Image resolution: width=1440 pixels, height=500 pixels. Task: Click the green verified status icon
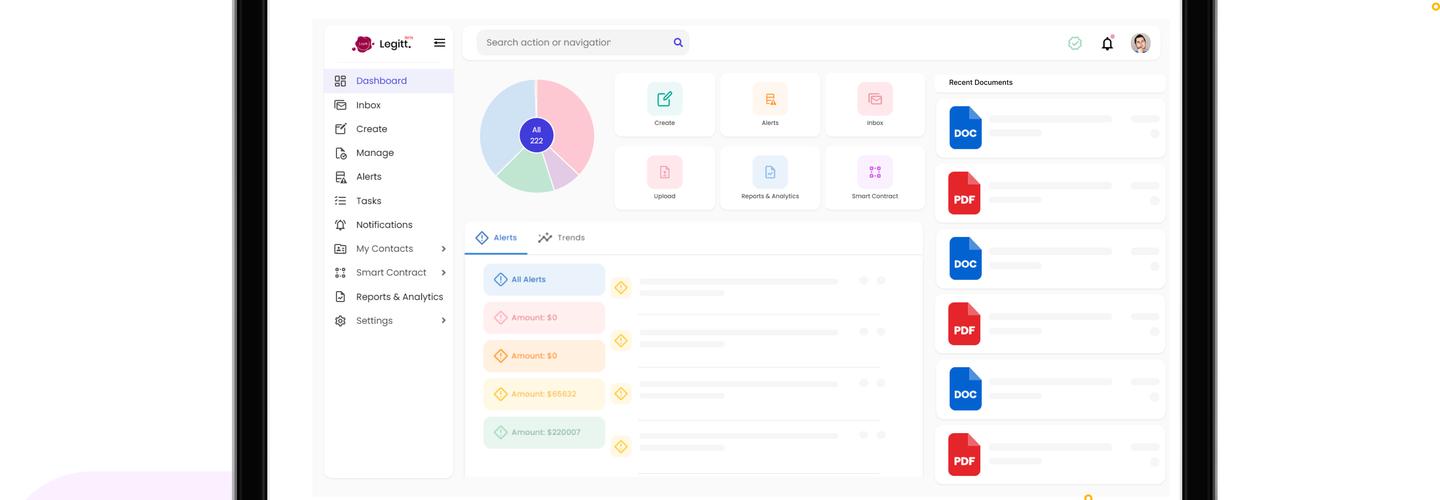click(x=1075, y=43)
